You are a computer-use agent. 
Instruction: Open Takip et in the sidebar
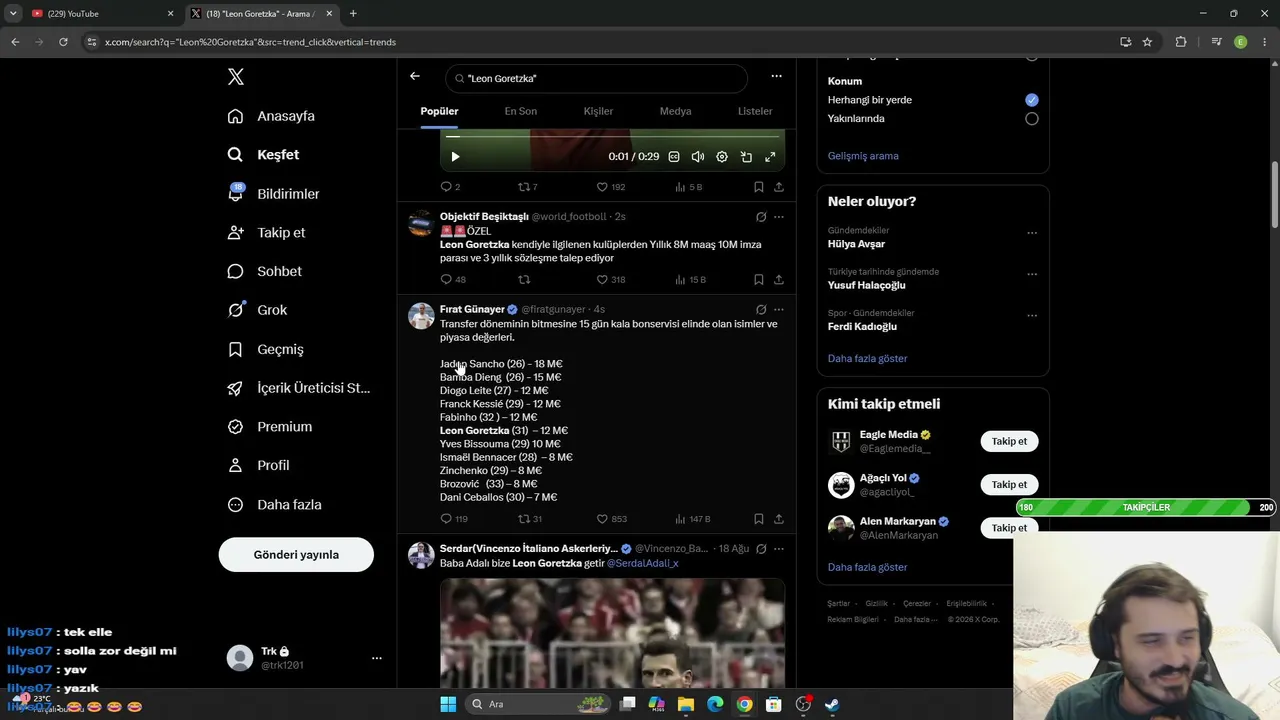coord(266,233)
